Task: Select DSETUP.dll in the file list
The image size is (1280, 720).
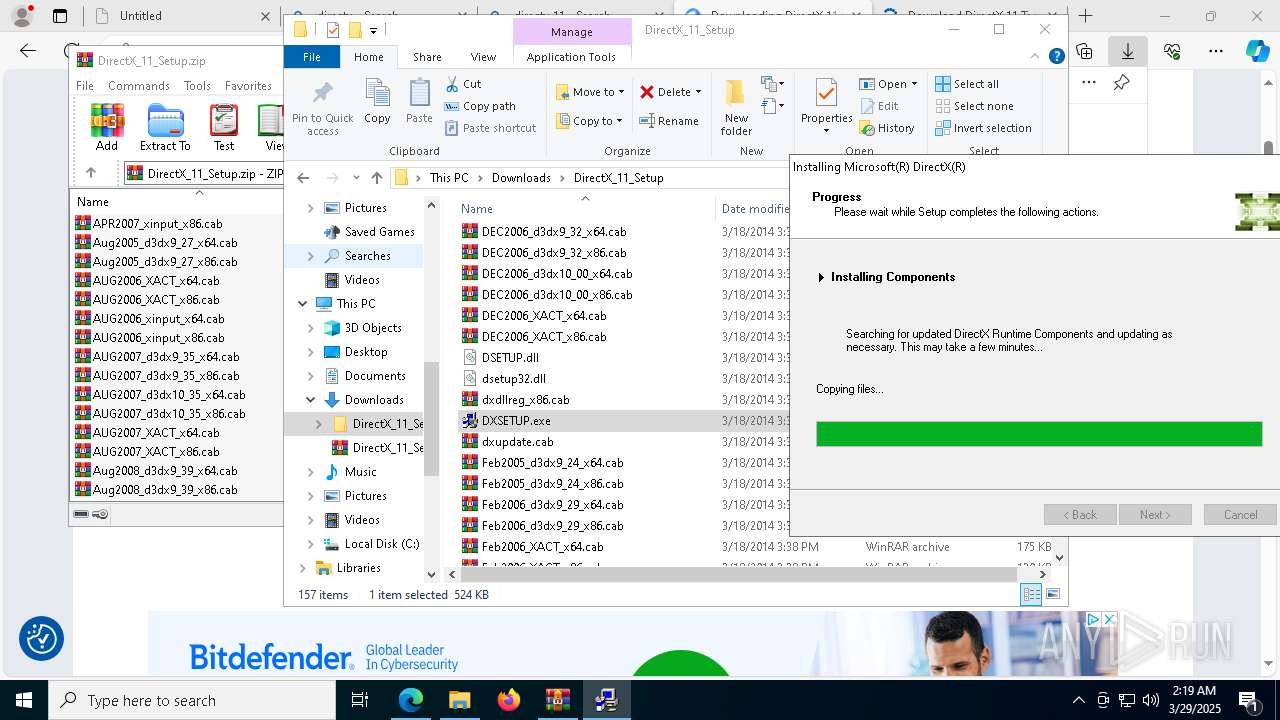Action: 510,358
